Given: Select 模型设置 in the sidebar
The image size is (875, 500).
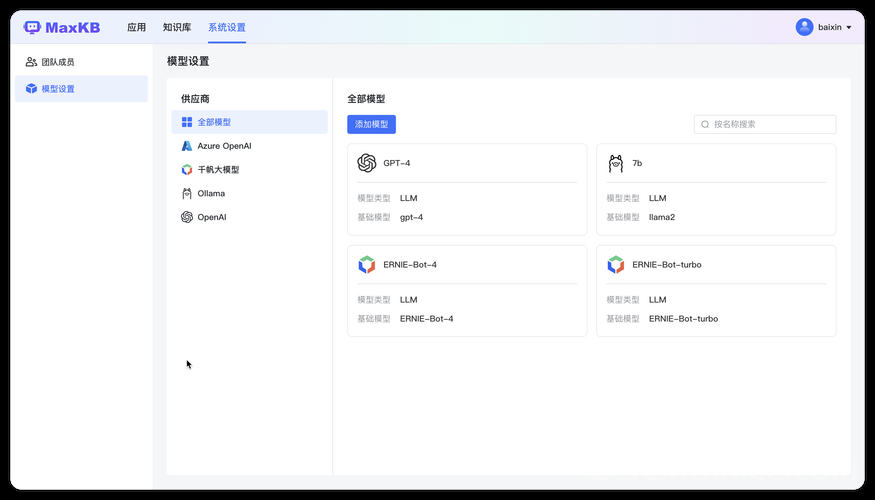Looking at the screenshot, I should pos(81,89).
